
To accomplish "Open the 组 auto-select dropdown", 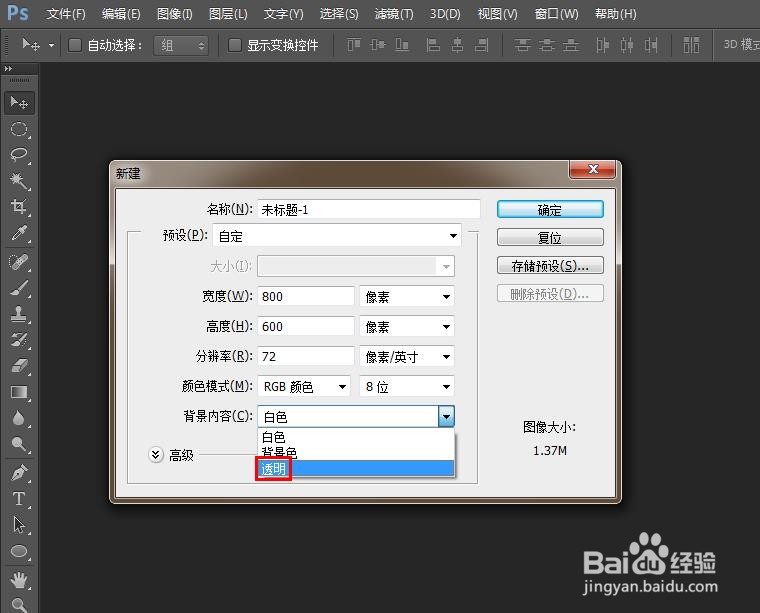I will click(181, 46).
